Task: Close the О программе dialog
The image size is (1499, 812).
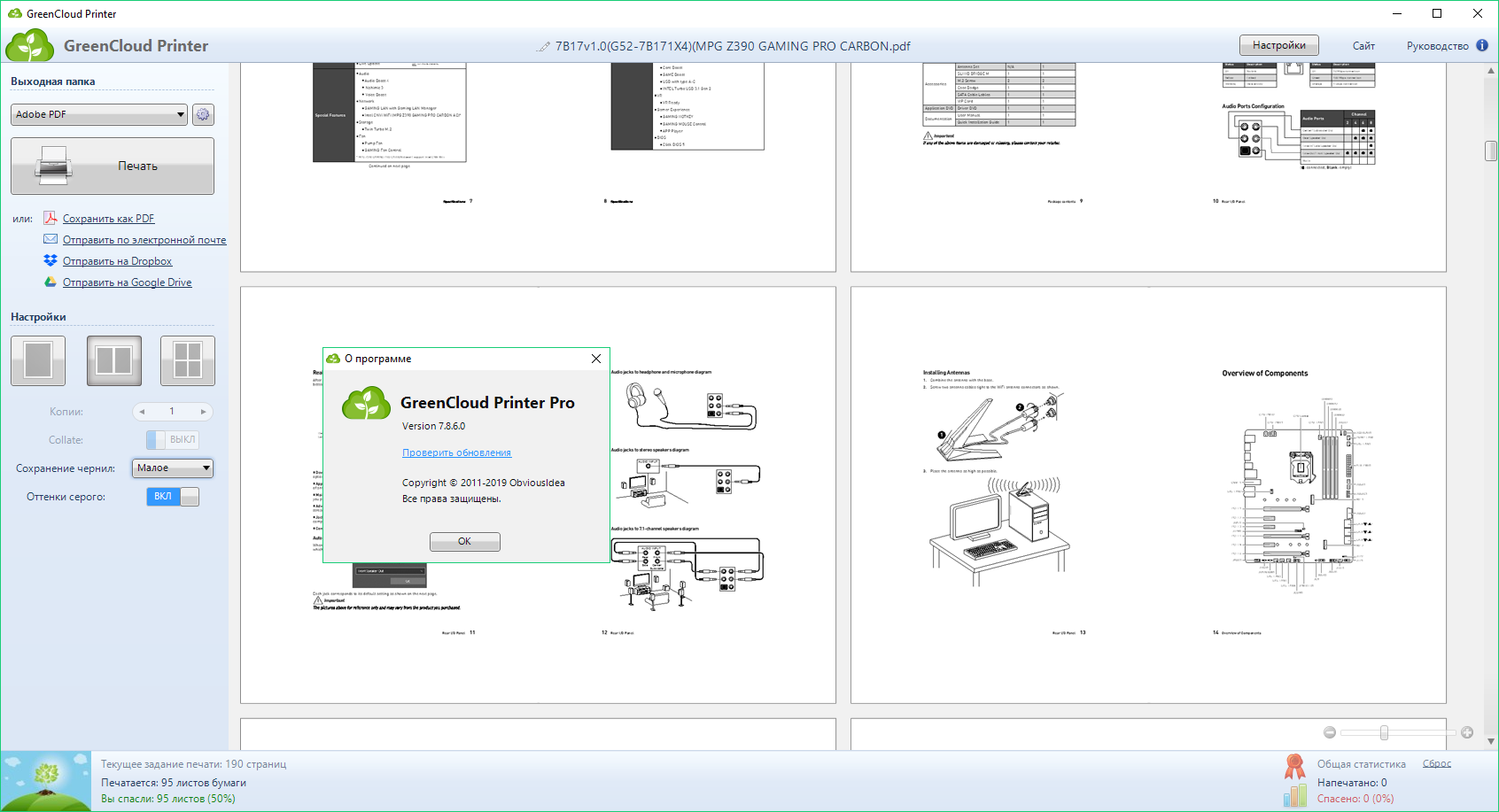Action: [596, 359]
